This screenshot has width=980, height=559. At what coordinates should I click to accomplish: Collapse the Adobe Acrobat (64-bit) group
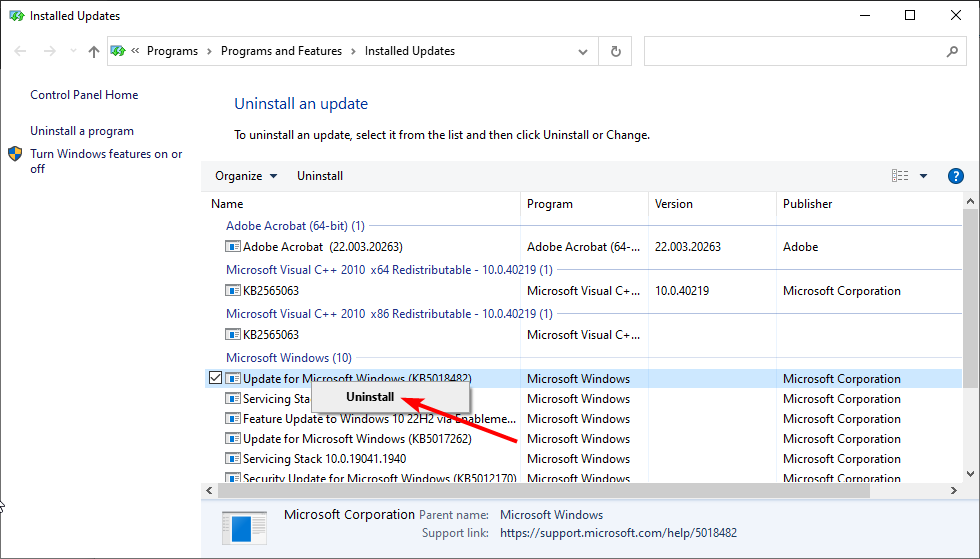point(295,226)
